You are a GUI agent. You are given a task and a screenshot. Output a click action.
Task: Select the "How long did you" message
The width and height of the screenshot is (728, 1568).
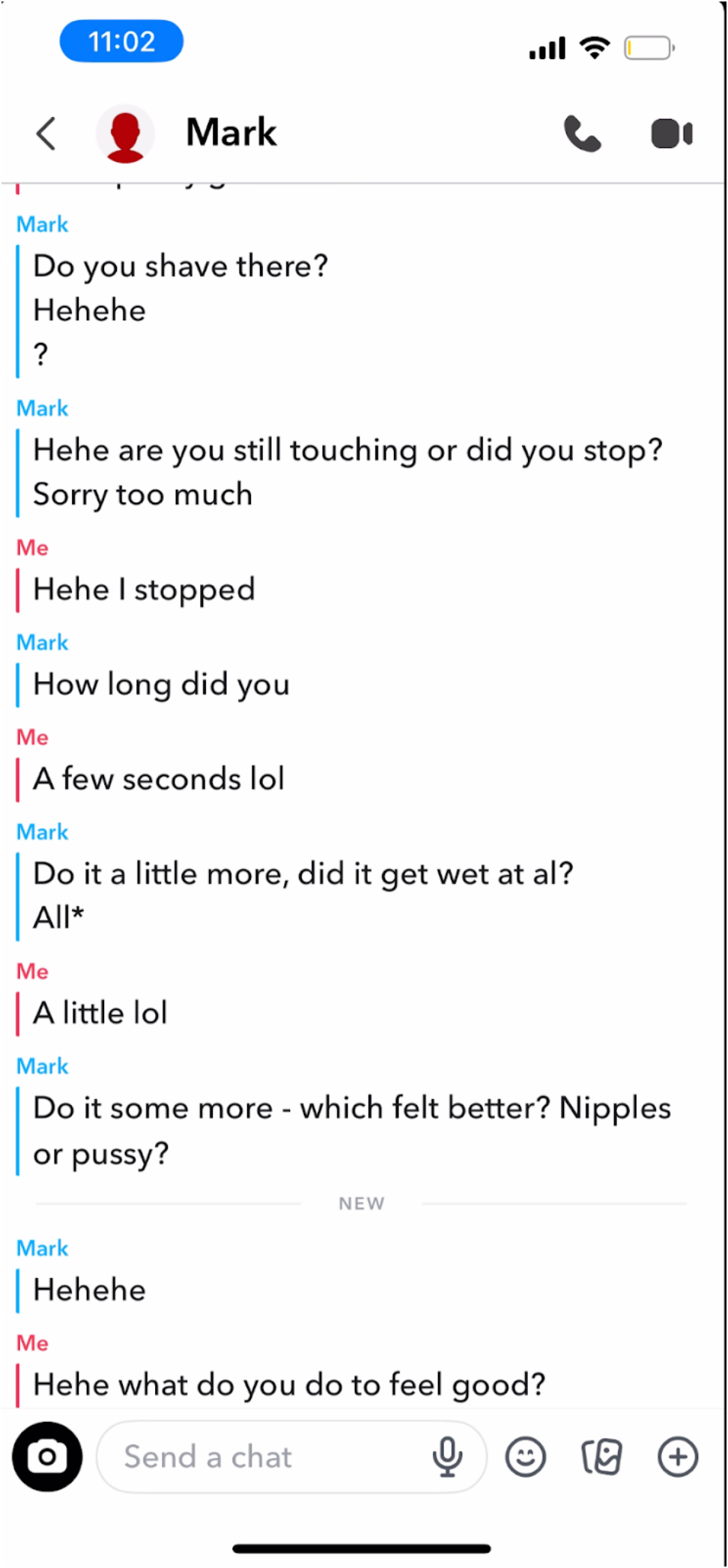[161, 684]
